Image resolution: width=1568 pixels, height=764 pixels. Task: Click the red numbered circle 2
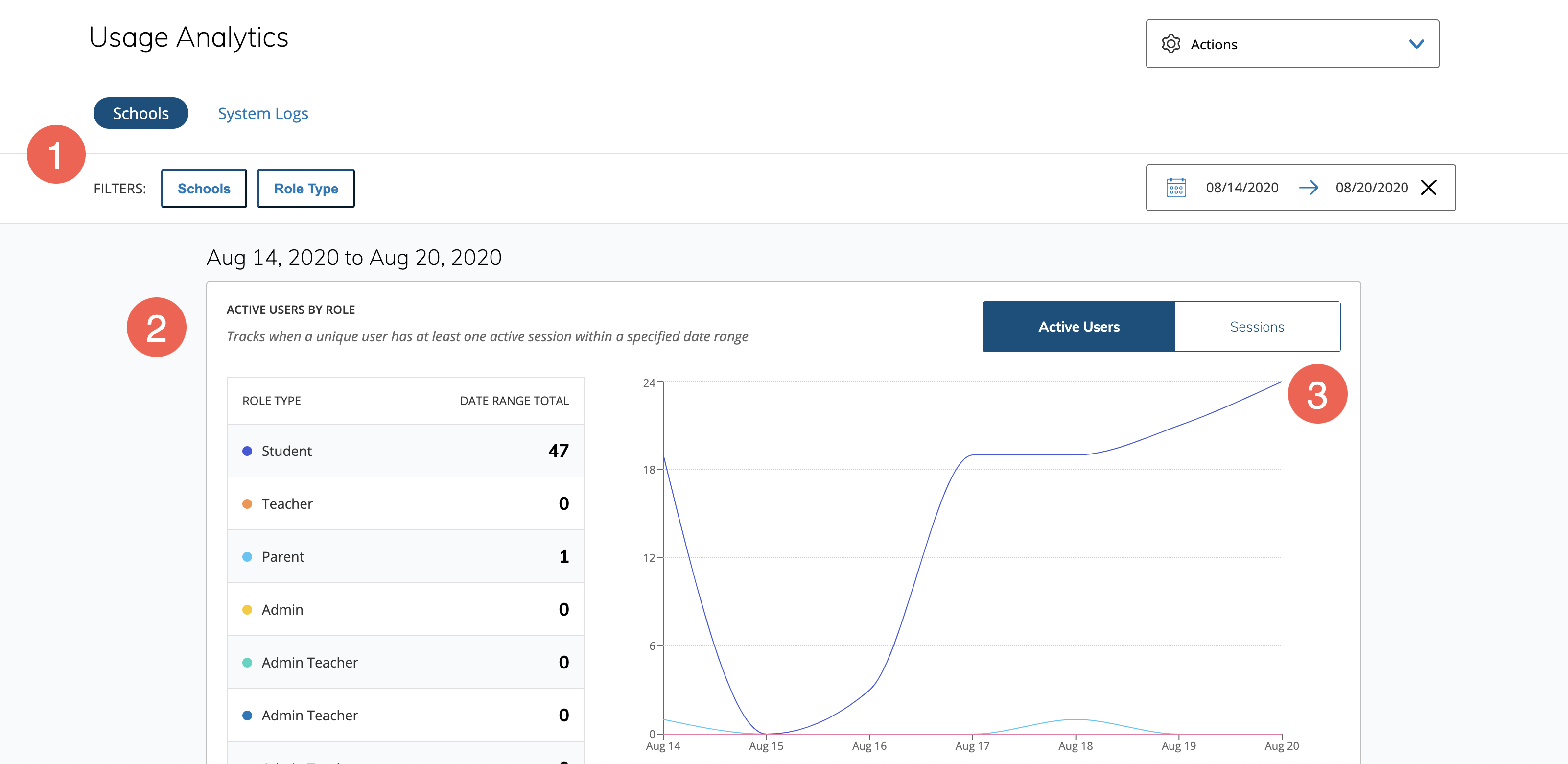click(157, 327)
